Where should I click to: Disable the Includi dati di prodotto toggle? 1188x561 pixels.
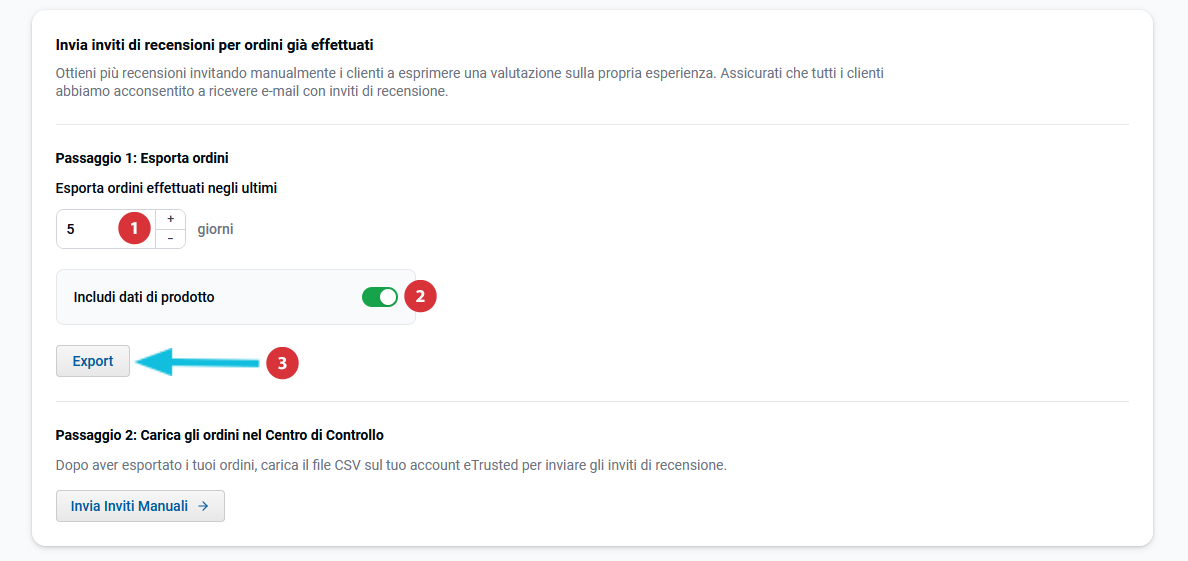click(380, 297)
